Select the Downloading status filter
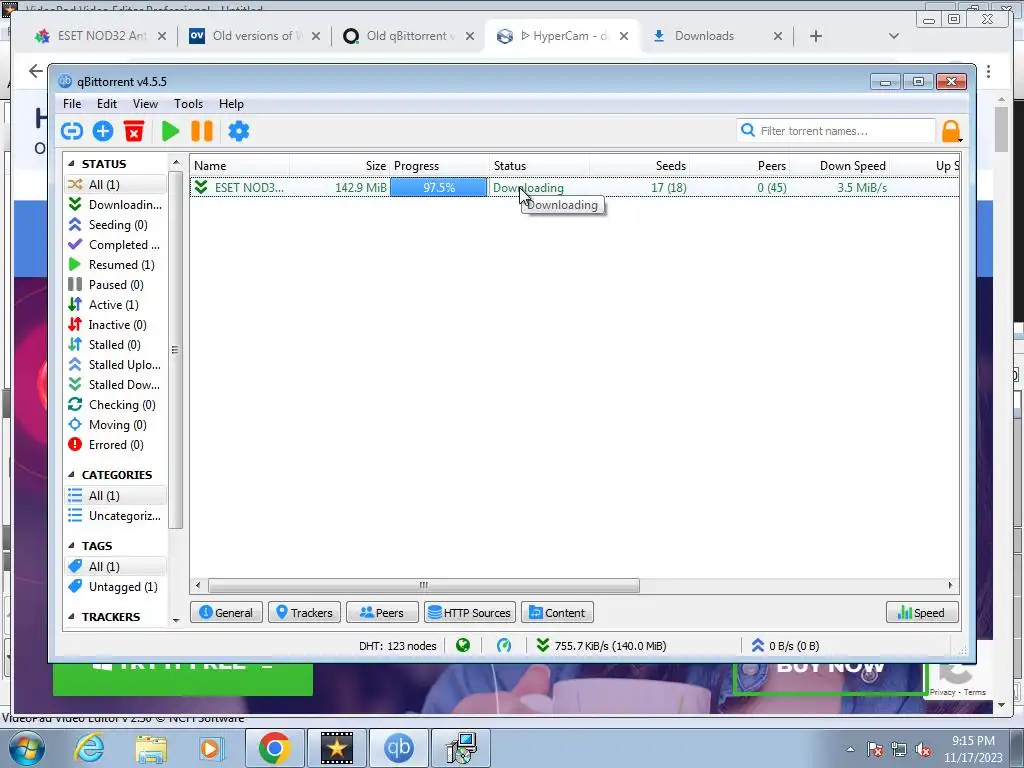The height and width of the screenshot is (768, 1024). (116, 204)
